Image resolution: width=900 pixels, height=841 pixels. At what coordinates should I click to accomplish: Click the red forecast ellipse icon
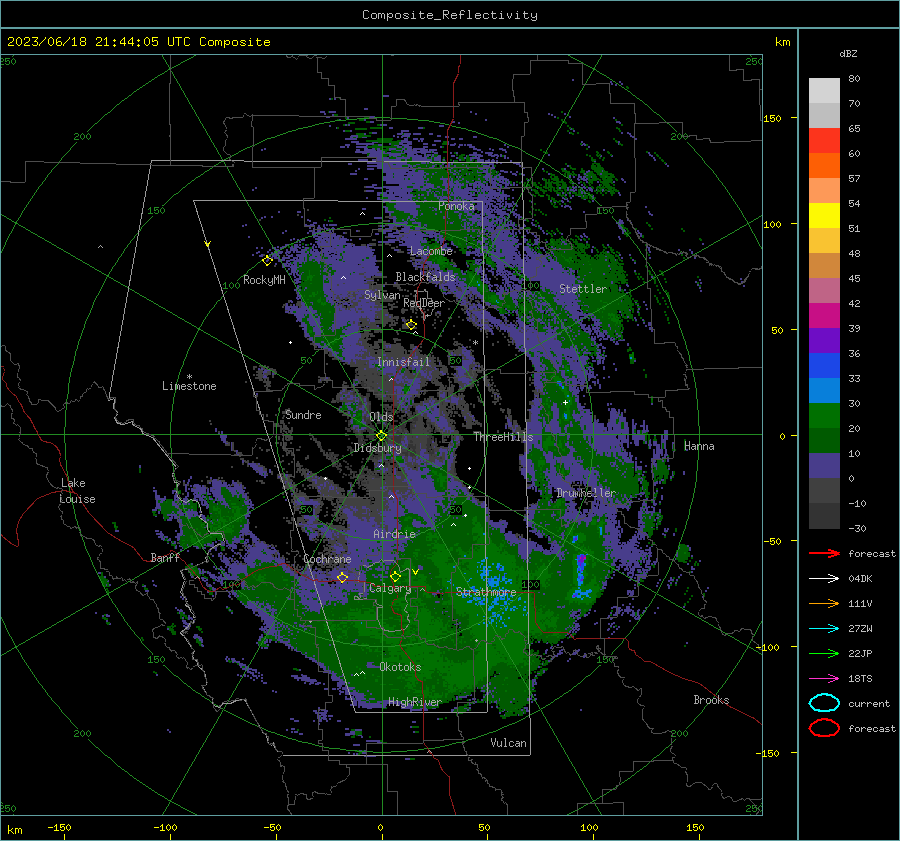tap(824, 728)
